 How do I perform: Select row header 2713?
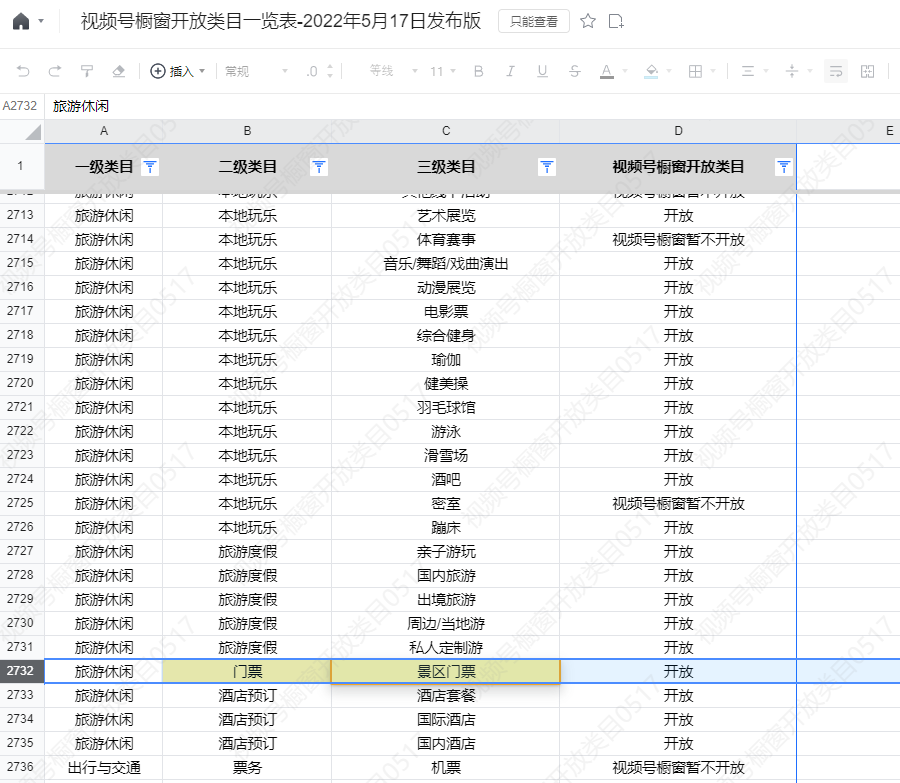(22, 215)
